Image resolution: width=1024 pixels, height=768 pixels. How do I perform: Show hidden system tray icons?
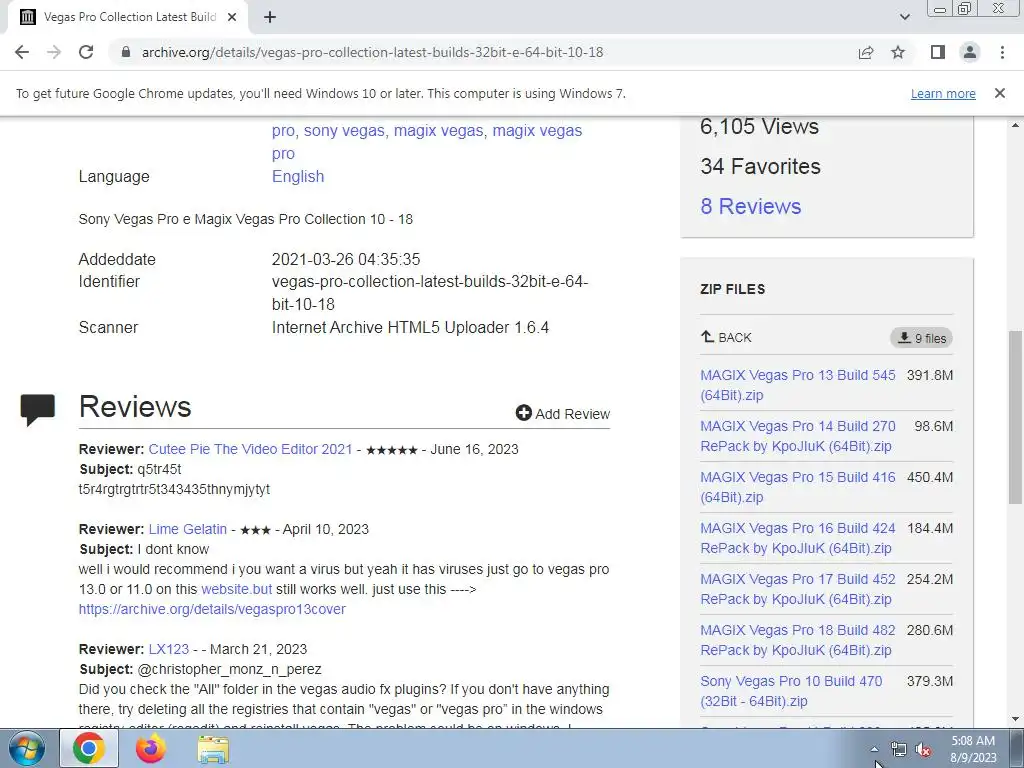point(874,749)
